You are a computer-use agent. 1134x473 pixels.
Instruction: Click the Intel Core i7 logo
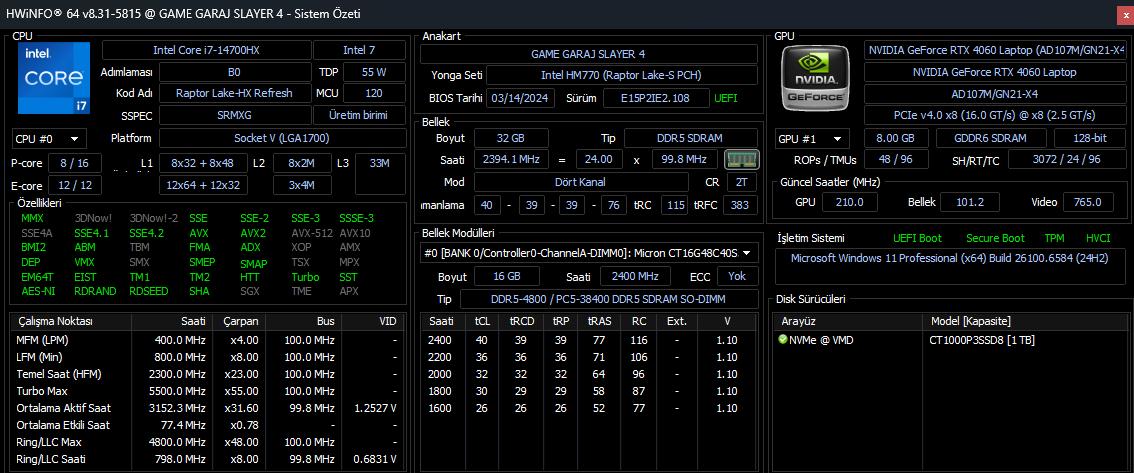click(54, 77)
